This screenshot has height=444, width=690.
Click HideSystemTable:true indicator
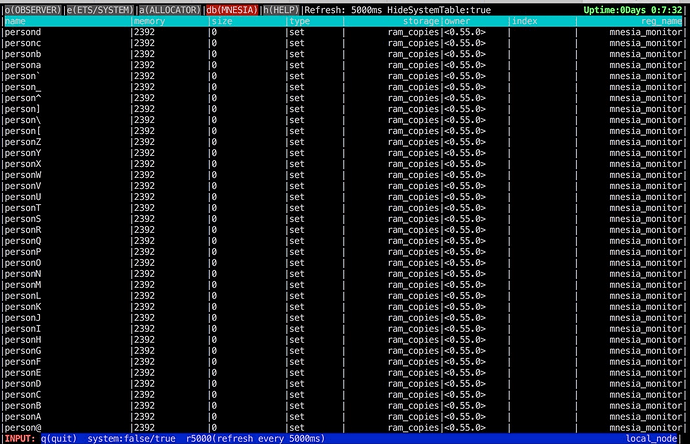(x=439, y=10)
